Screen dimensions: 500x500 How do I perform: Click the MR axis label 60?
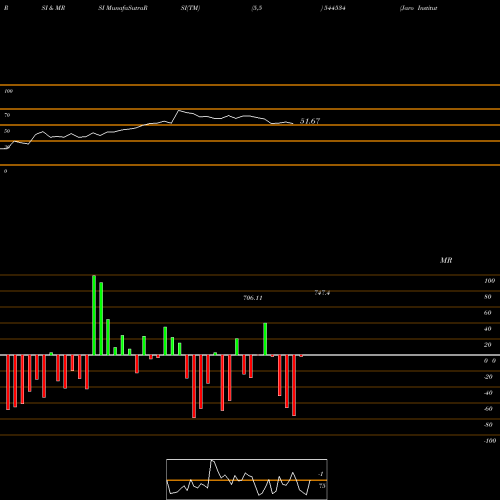(x=488, y=313)
